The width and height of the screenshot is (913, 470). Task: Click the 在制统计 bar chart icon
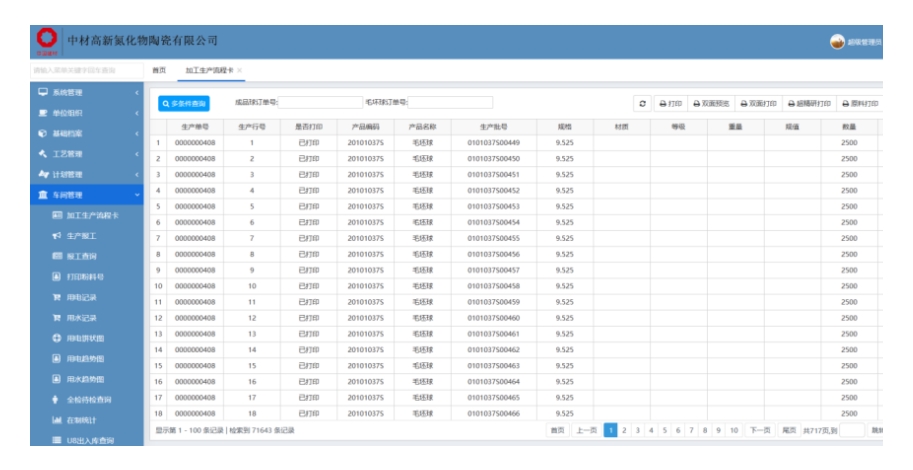pyautogui.click(x=56, y=420)
